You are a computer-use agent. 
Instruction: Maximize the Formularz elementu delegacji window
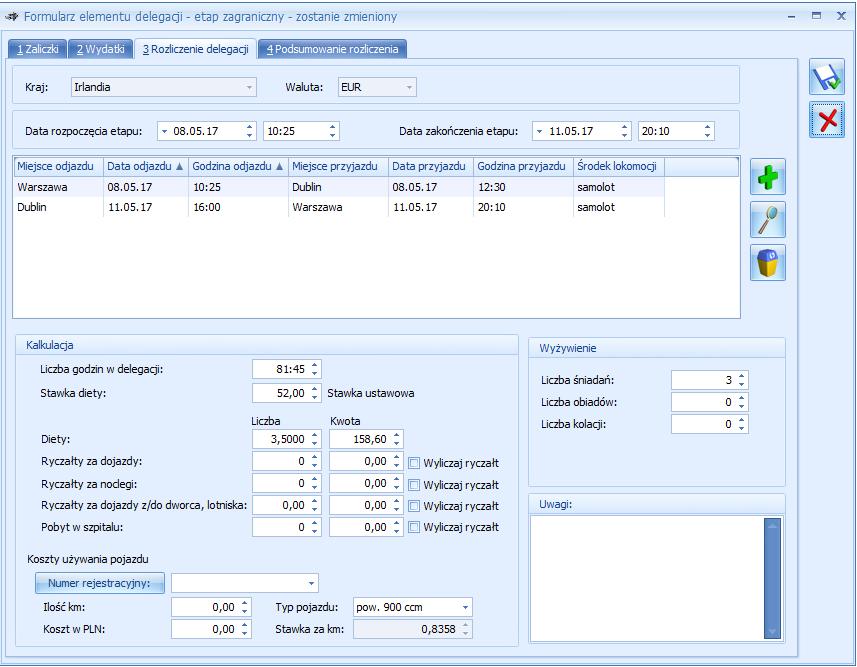(x=817, y=16)
